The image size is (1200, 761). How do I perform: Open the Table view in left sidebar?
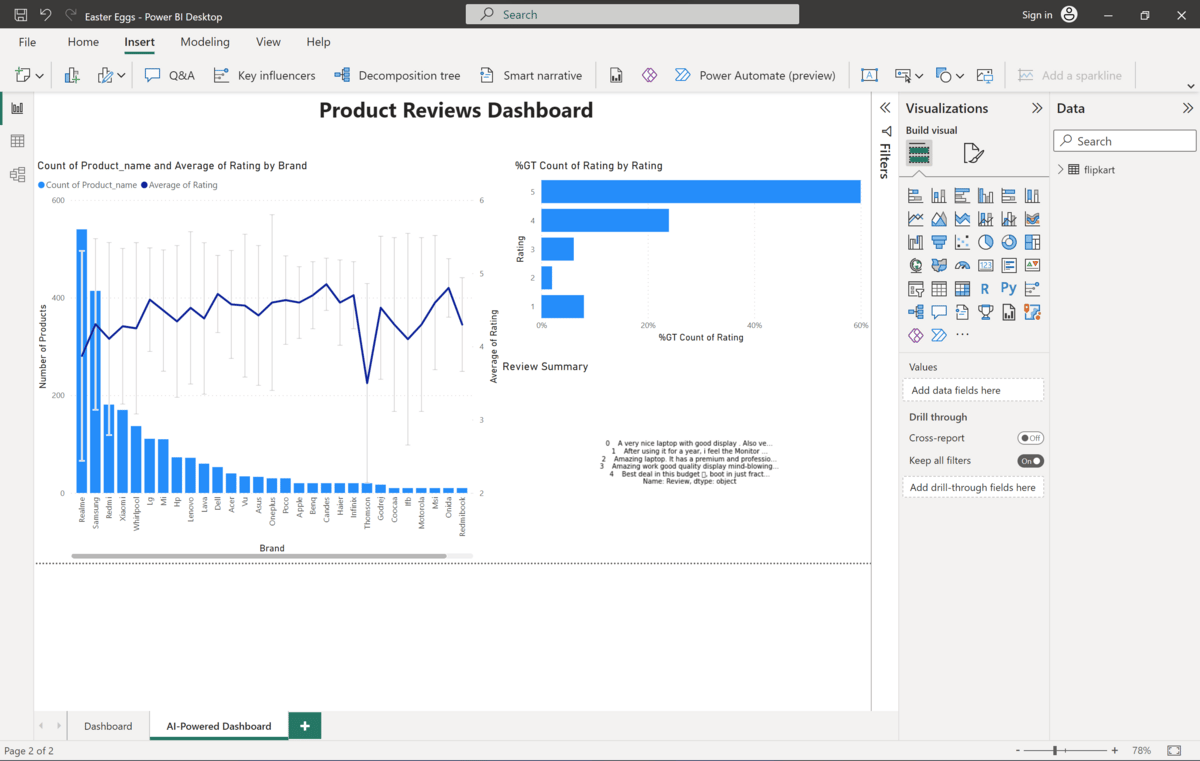17,141
